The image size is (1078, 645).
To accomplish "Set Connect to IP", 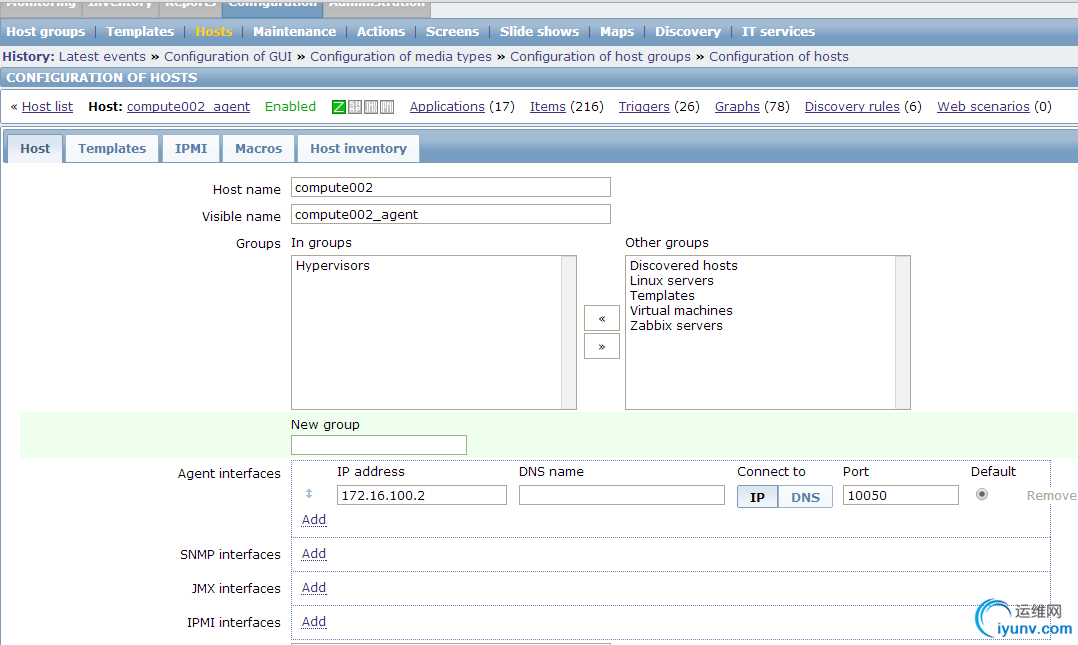I will [757, 496].
